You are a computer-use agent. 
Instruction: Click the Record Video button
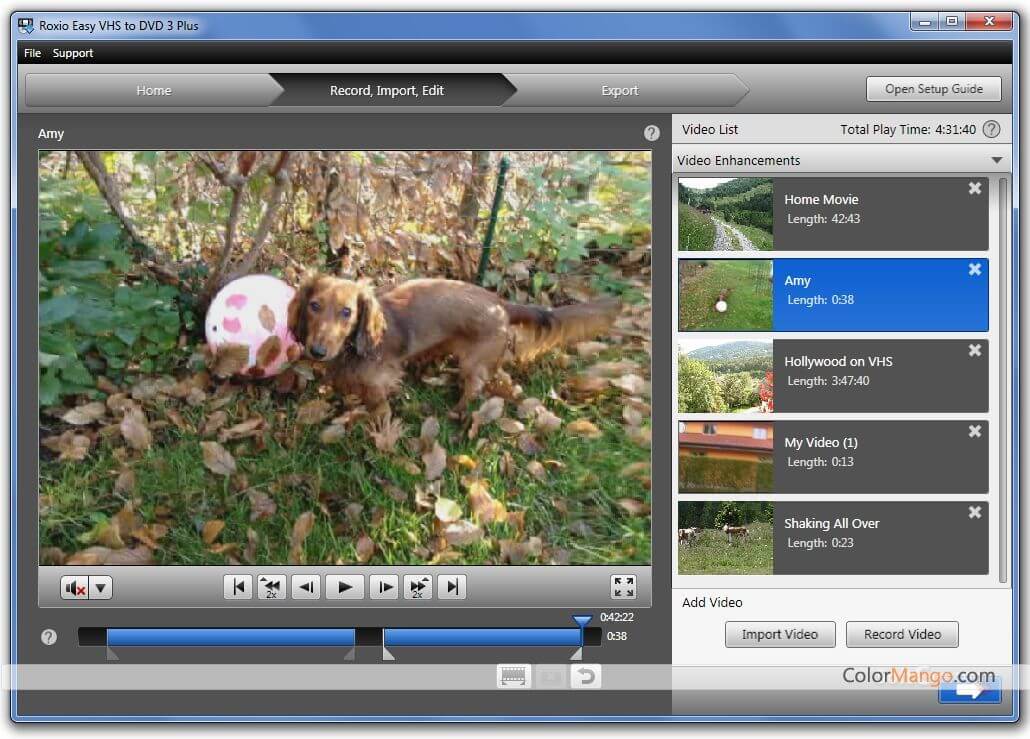click(x=902, y=634)
